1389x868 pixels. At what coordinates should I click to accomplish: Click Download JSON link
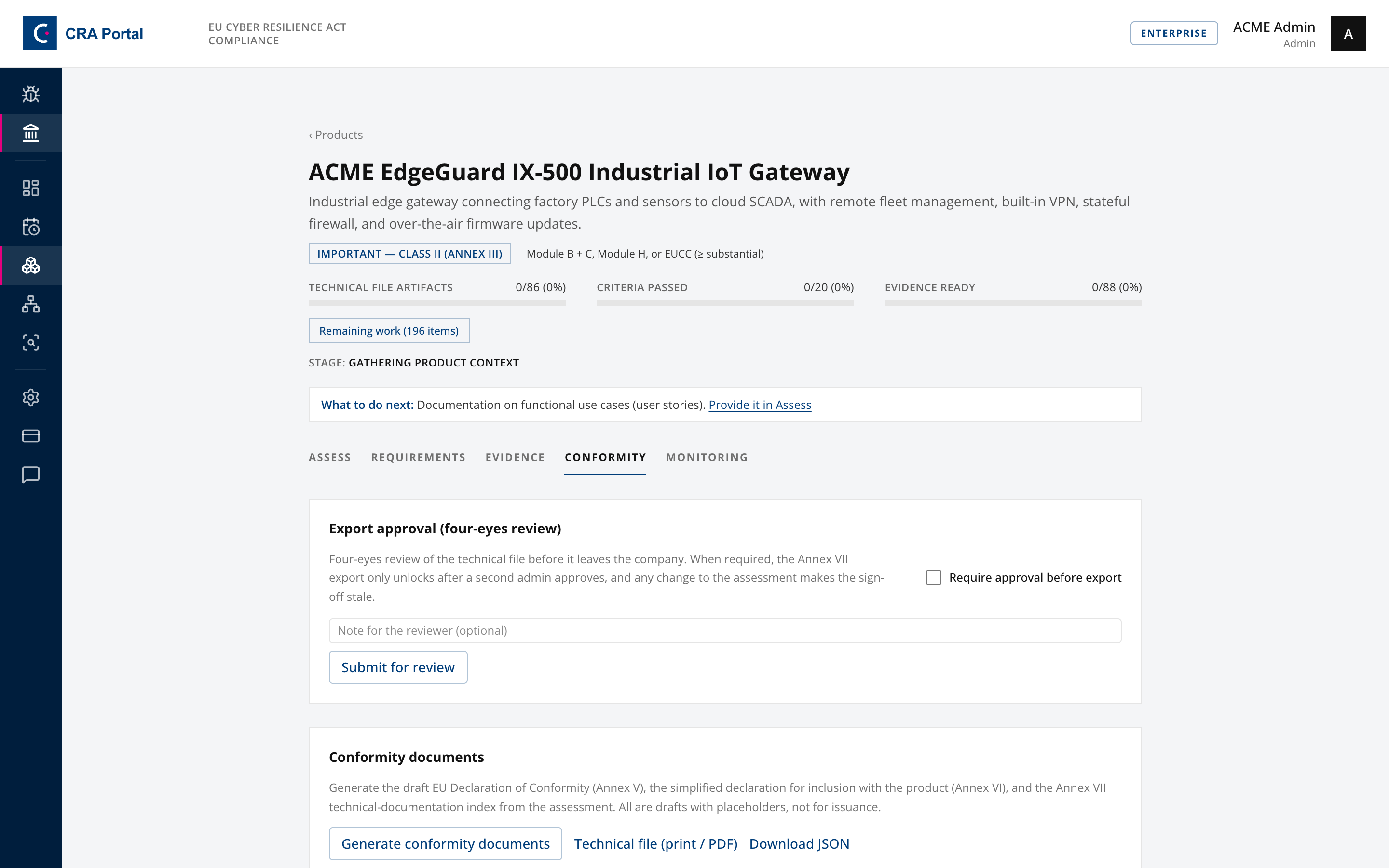(800, 844)
